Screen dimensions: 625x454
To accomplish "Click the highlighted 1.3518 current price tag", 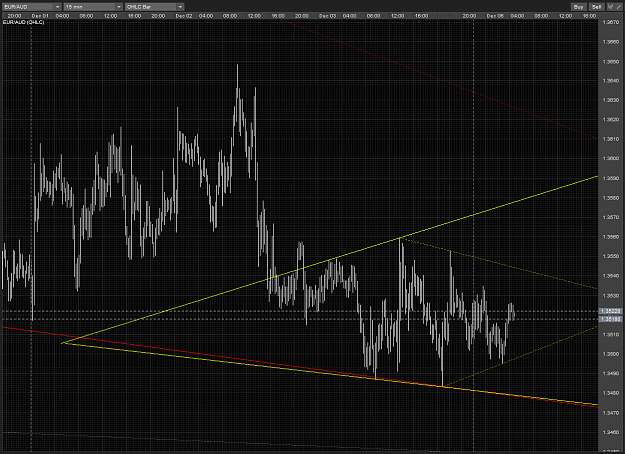I will (611, 319).
